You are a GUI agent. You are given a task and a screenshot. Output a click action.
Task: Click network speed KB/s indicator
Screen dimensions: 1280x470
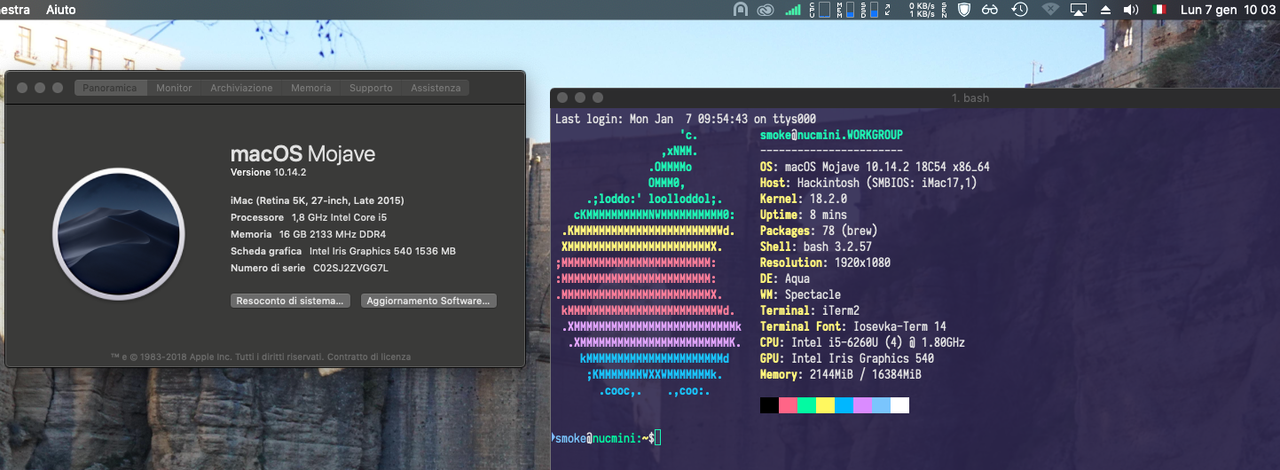click(x=921, y=9)
